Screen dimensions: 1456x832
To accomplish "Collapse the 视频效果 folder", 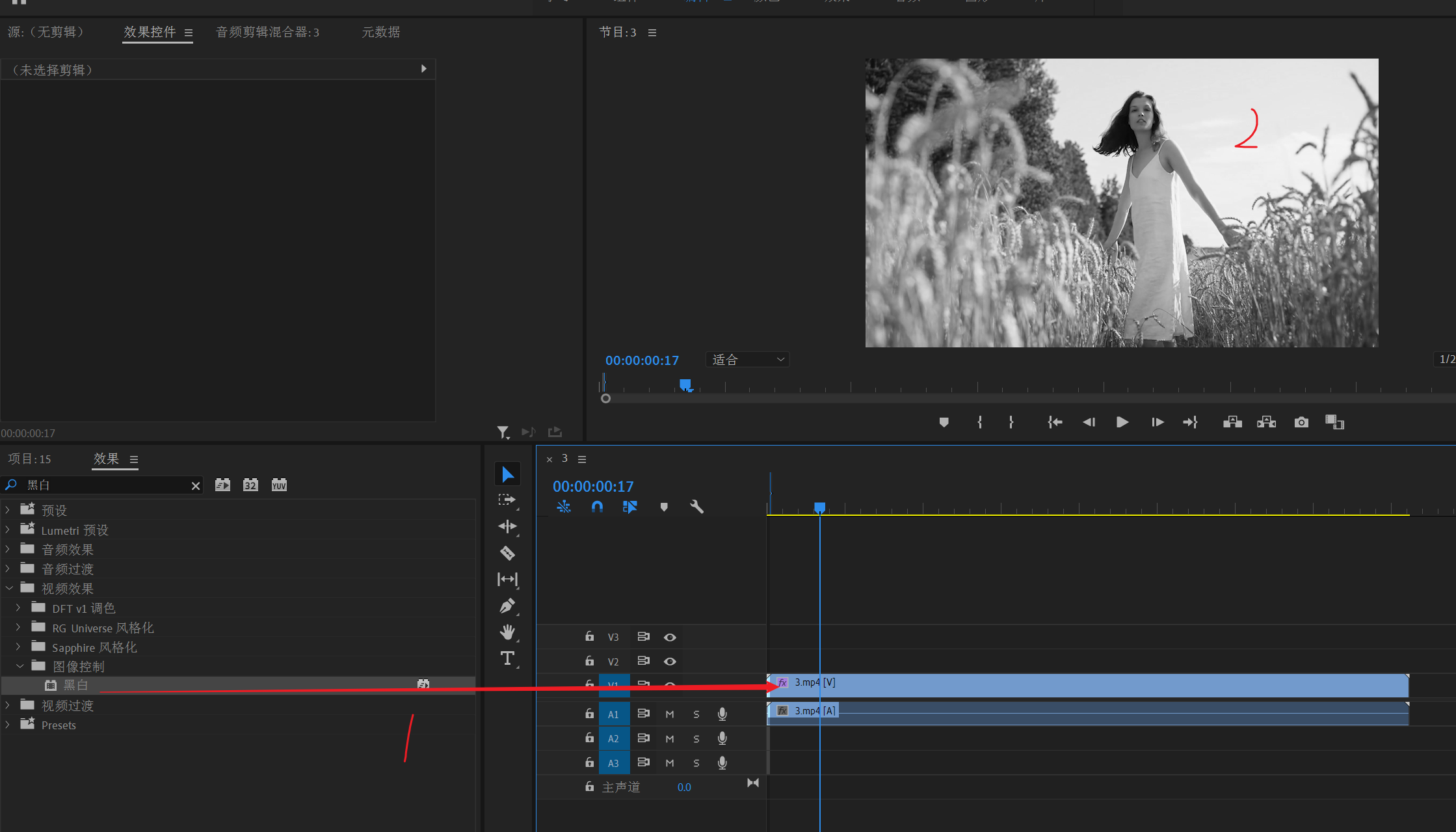I will 8,588.
